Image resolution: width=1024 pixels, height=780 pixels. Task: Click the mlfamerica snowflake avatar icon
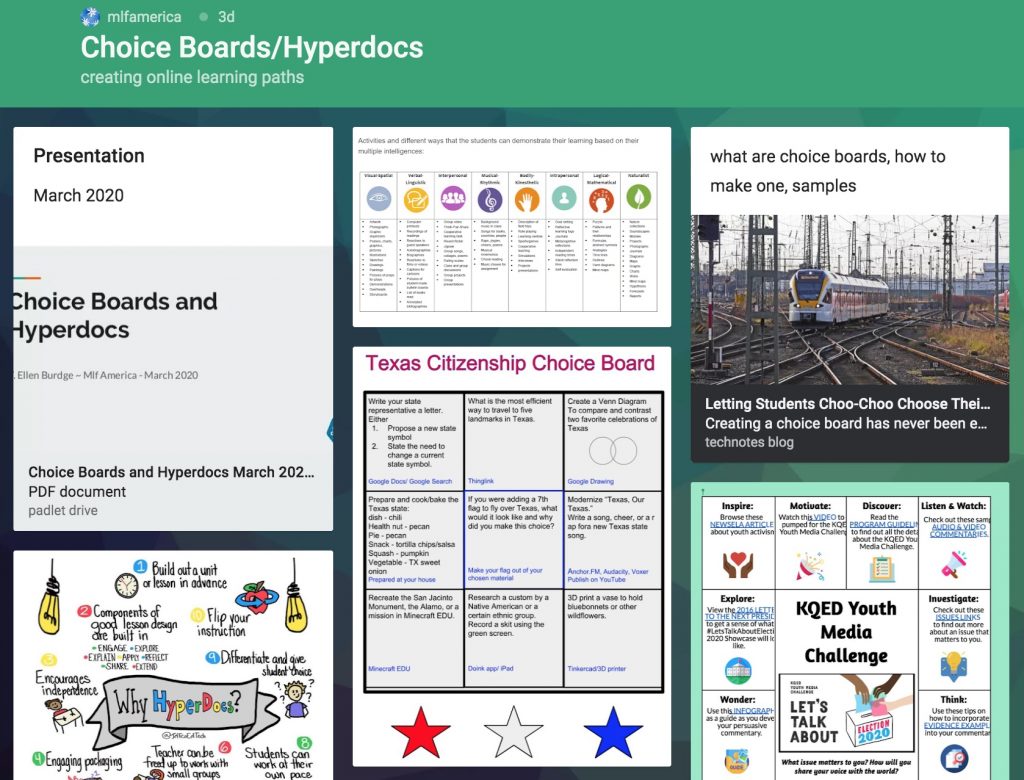[x=90, y=17]
